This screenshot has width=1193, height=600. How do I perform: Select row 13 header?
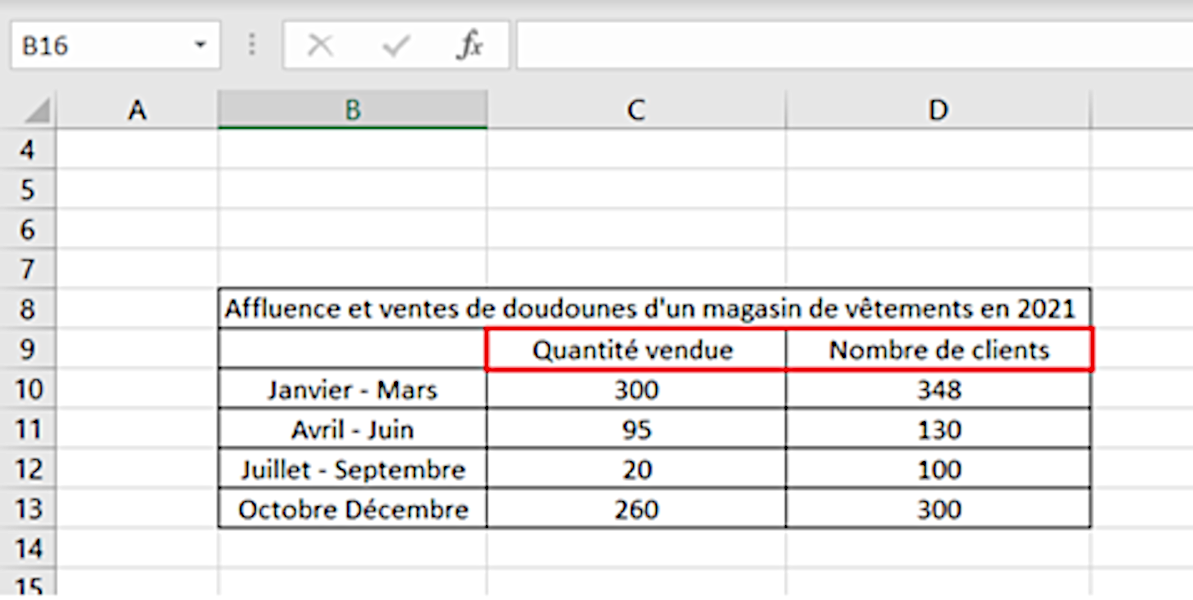pyautogui.click(x=27, y=509)
